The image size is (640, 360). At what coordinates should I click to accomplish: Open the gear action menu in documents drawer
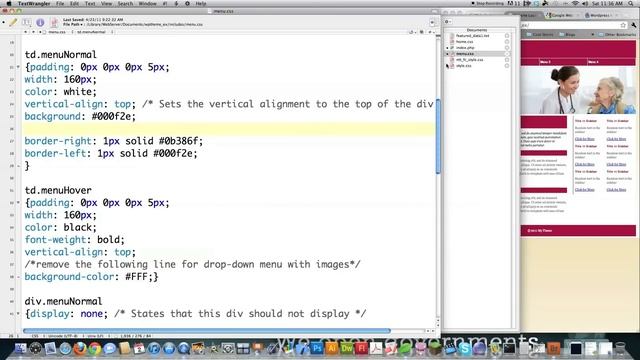(x=448, y=22)
